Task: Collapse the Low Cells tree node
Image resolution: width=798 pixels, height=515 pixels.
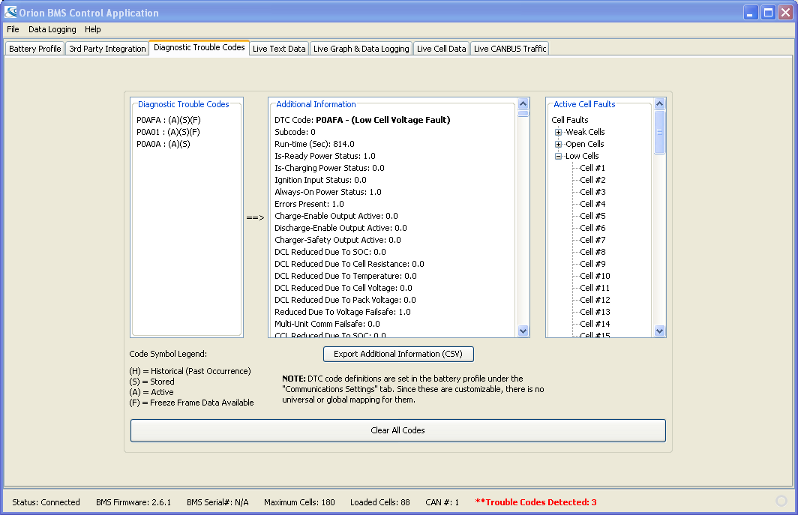Action: point(558,156)
